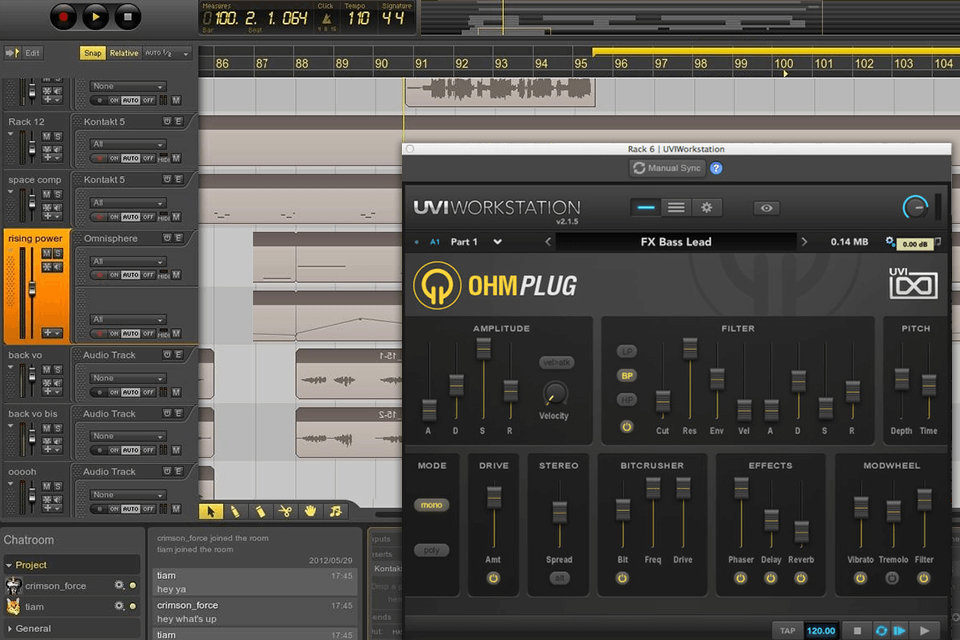Click the Manual Sync button

[x=667, y=168]
